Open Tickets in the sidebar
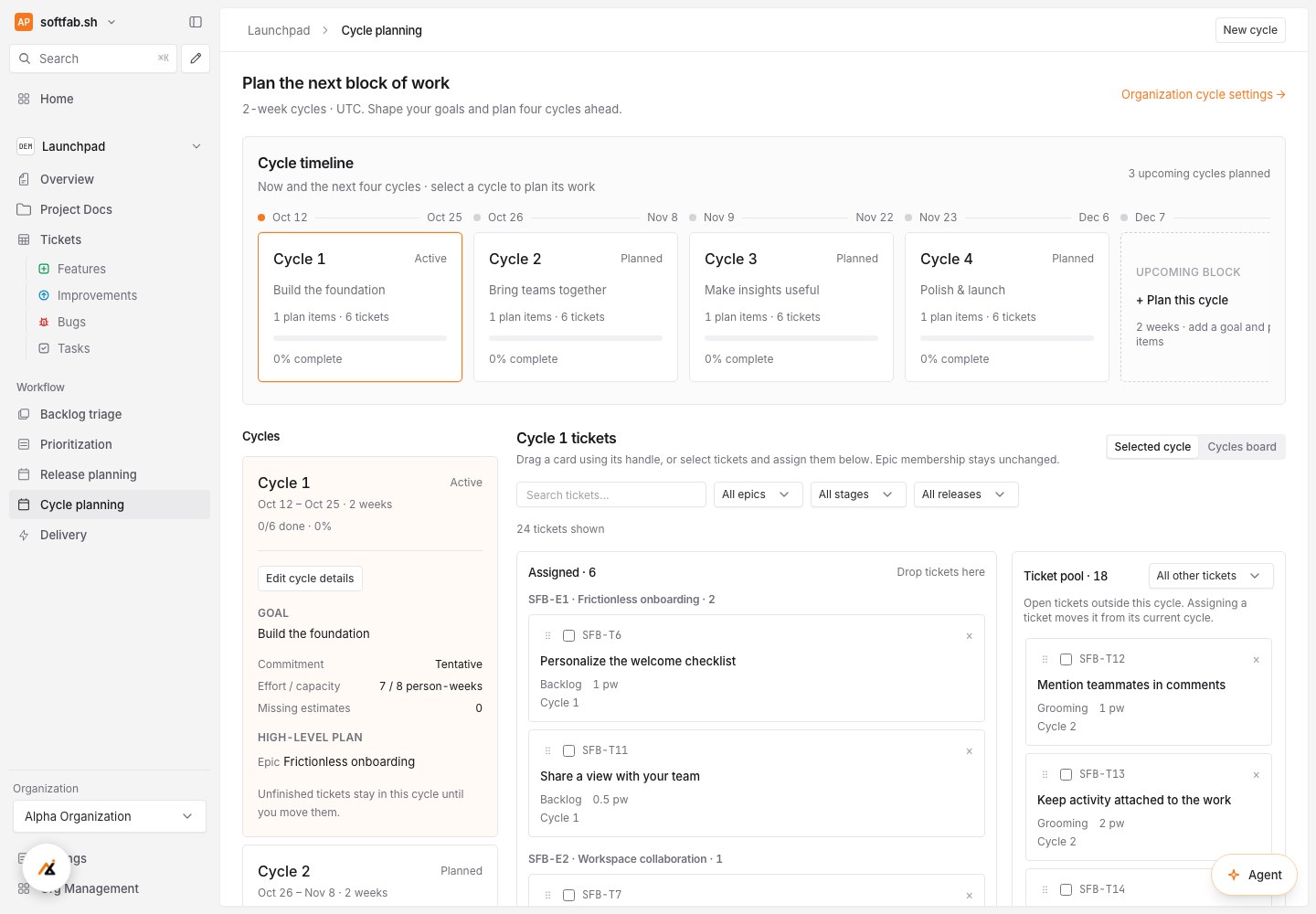 coord(110,239)
